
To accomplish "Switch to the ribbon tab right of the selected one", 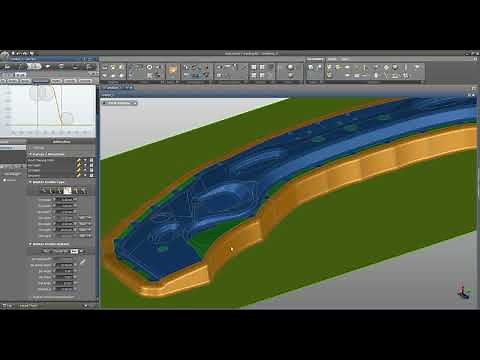I will [x=332, y=59].
